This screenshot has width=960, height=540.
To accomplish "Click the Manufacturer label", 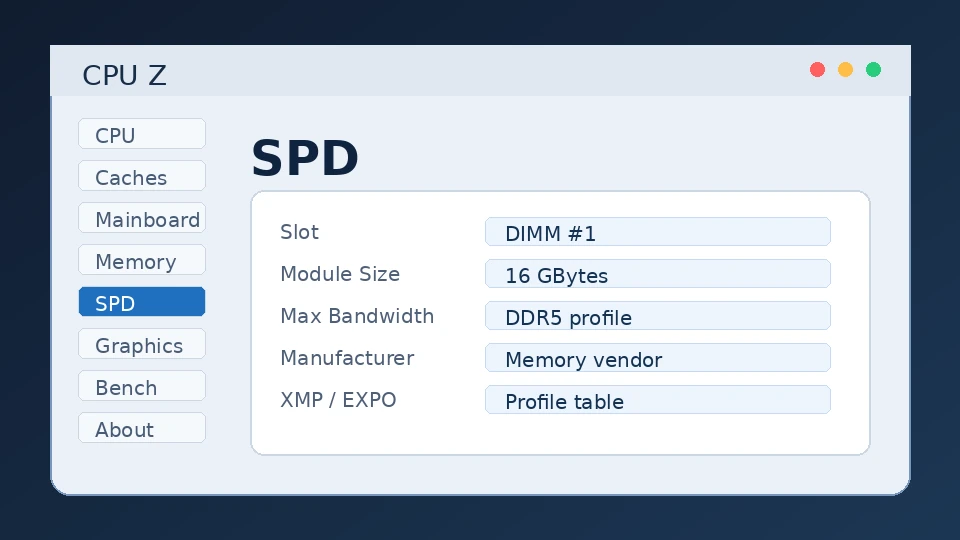I will click(347, 358).
